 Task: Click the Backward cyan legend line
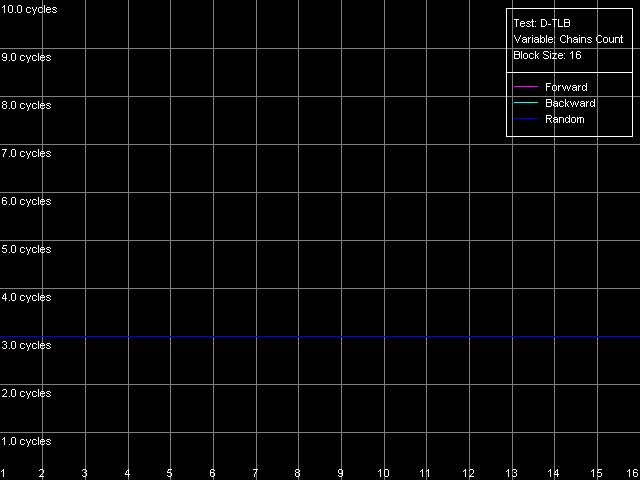526,103
